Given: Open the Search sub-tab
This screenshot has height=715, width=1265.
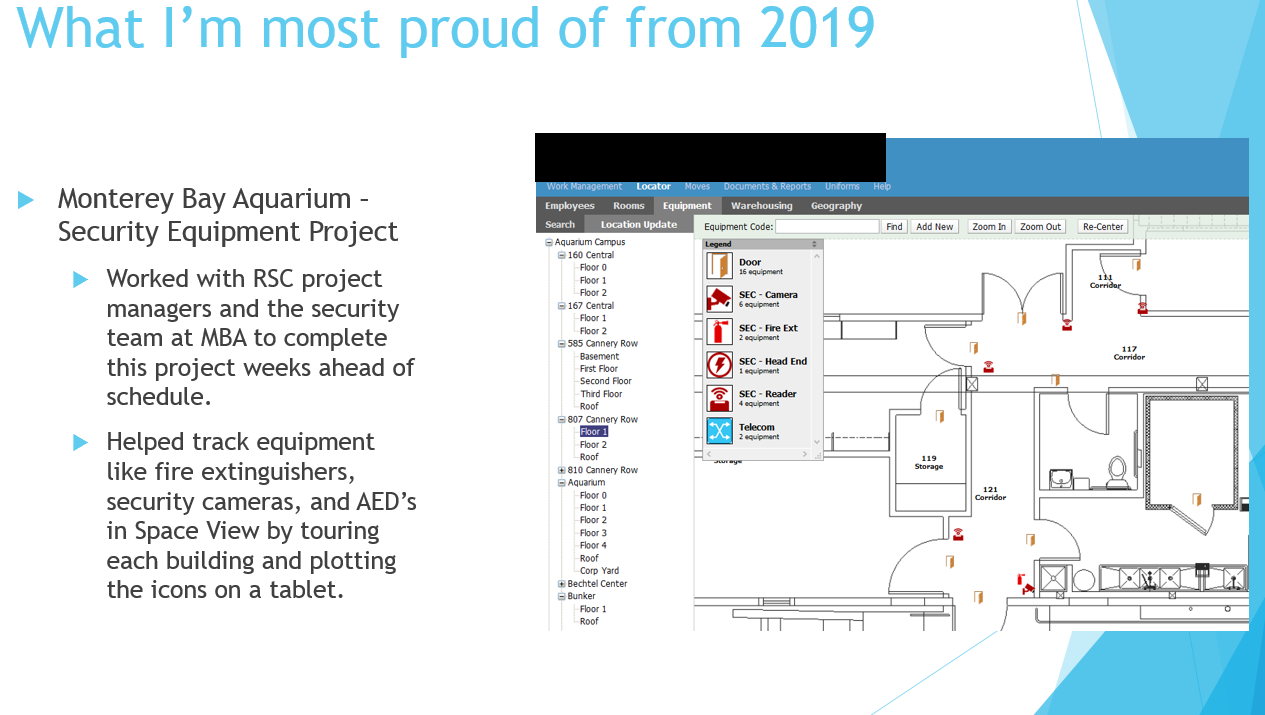Looking at the screenshot, I should pos(560,224).
